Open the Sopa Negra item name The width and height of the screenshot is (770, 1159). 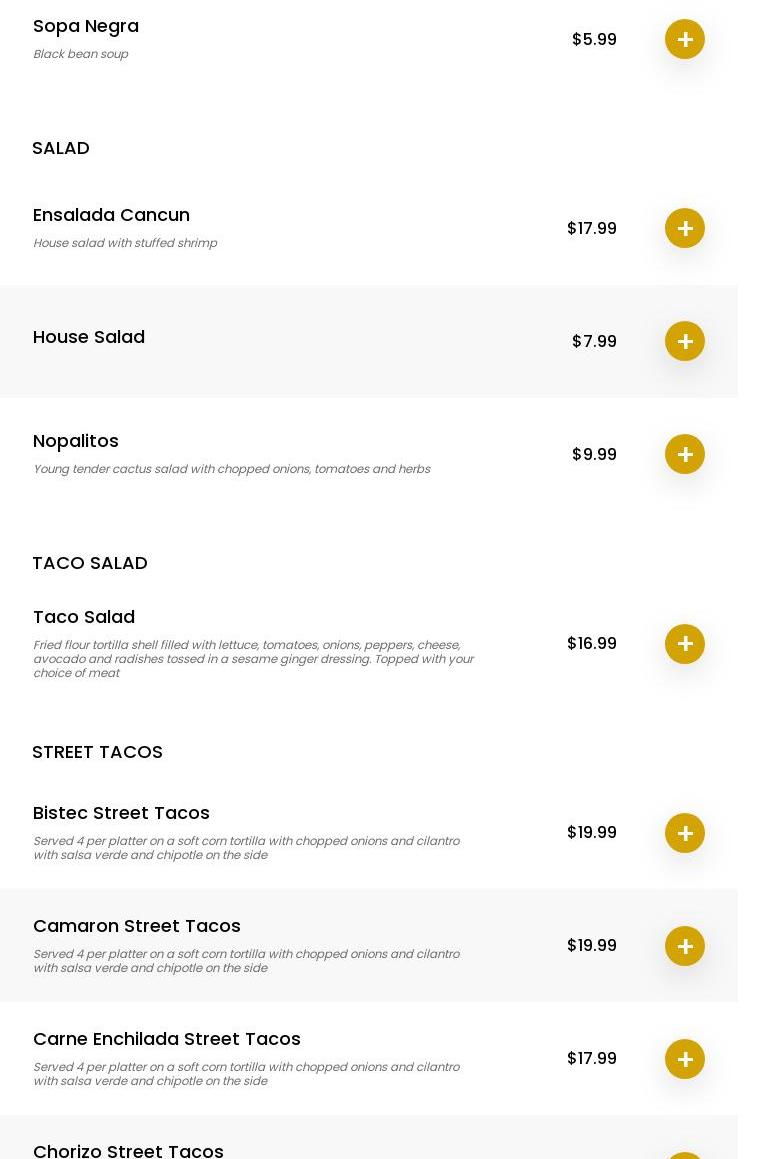tap(86, 26)
